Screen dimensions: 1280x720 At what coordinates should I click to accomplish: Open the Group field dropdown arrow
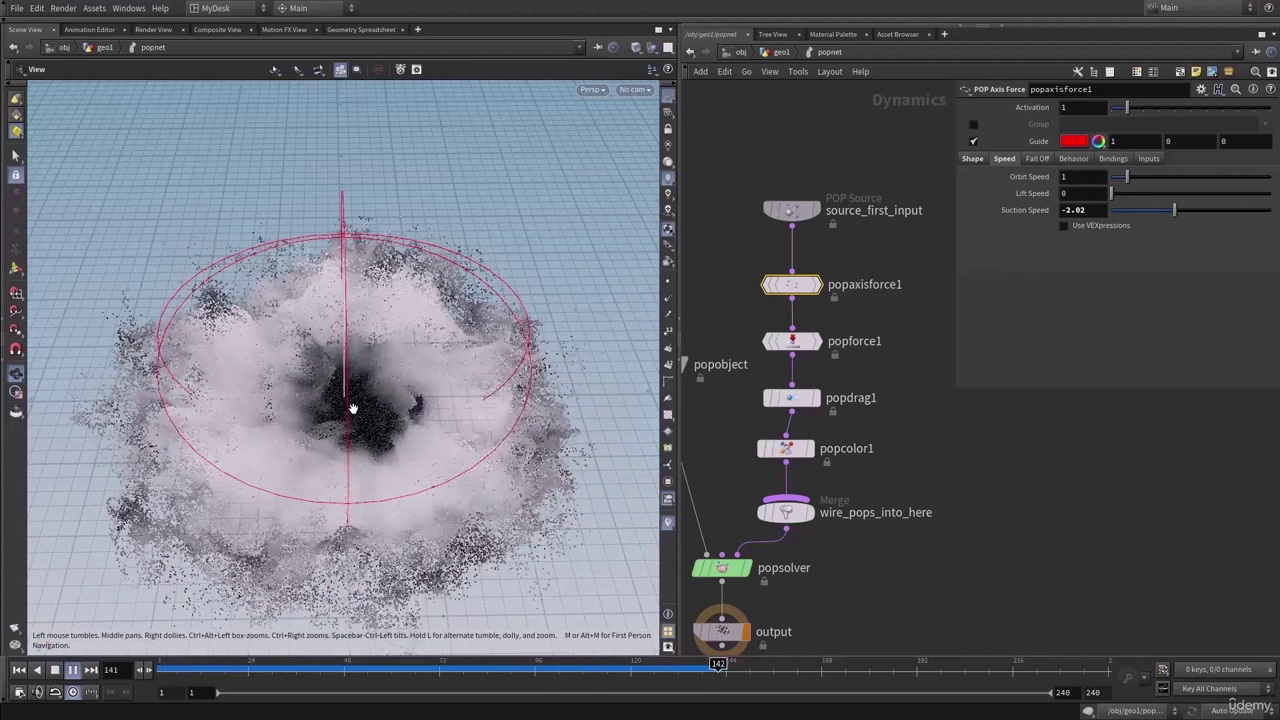[1264, 124]
